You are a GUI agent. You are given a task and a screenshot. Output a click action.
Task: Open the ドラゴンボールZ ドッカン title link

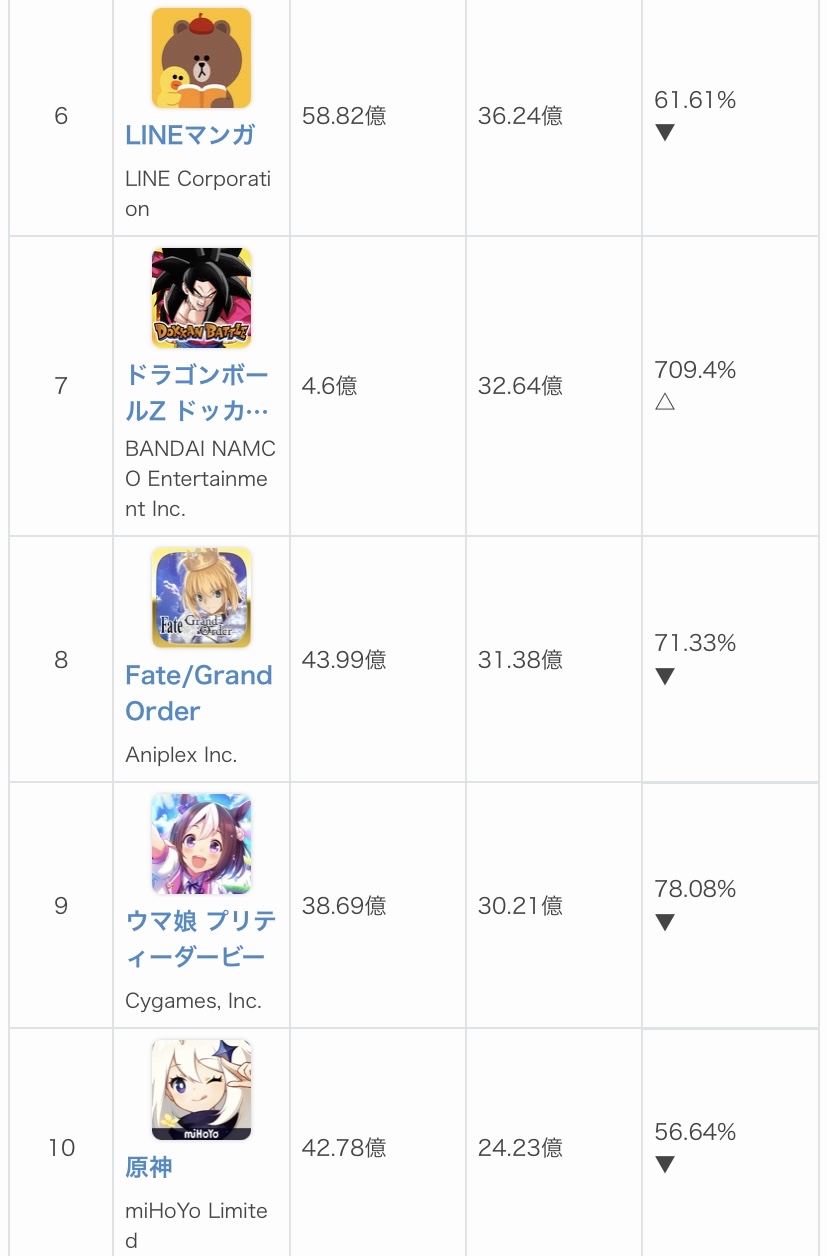[197, 393]
